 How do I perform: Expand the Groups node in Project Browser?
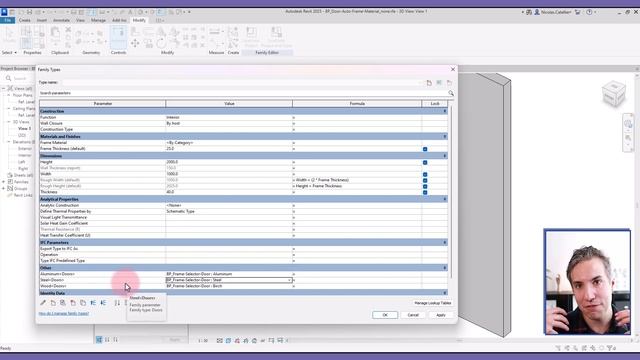[4, 189]
